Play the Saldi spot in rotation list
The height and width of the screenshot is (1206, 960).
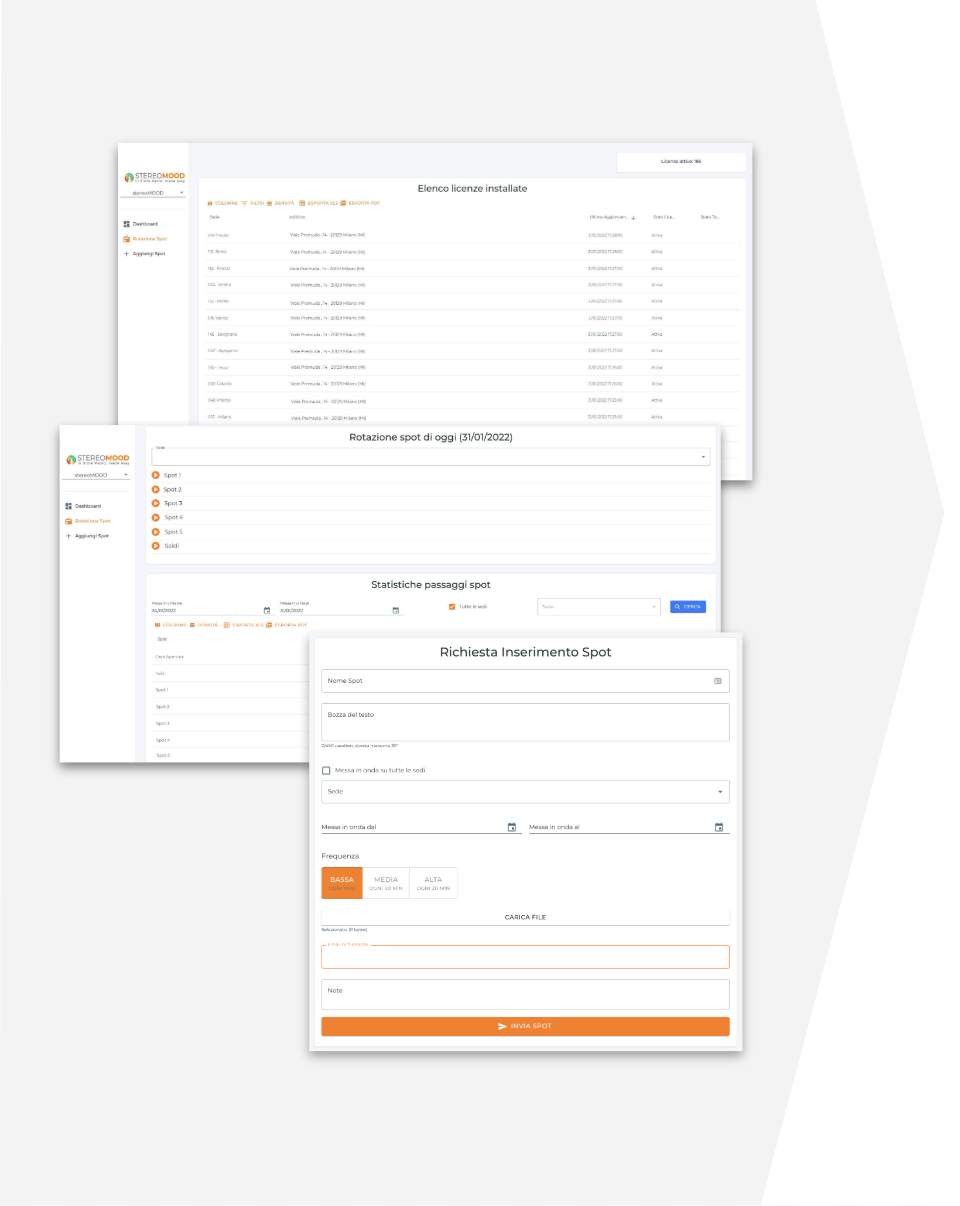(x=155, y=546)
